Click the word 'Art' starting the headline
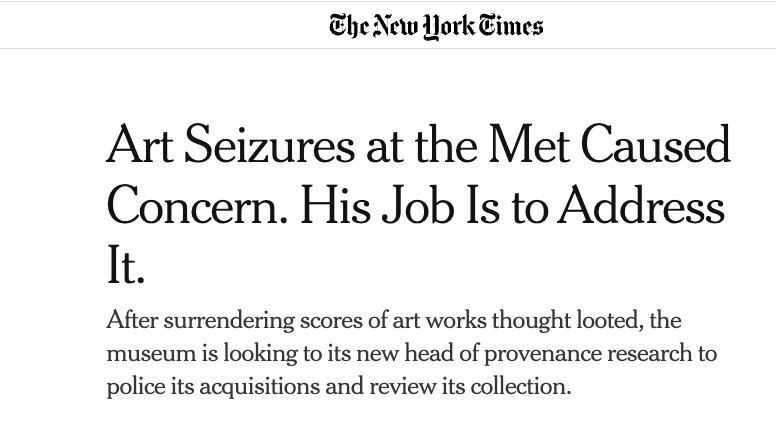This screenshot has height=425, width=776. coord(140,144)
